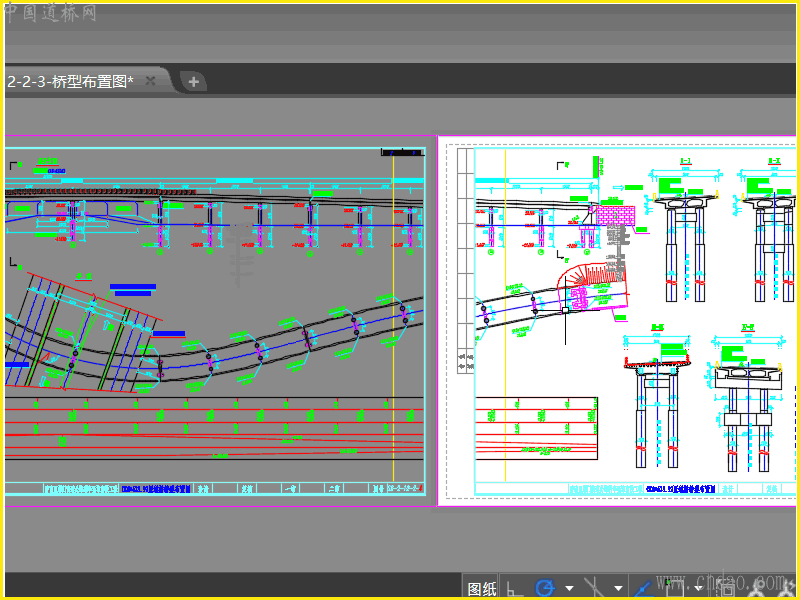The image size is (800, 600).
Task: Close the 2-2-3-桥型布置图 drawing tab
Action: [150, 81]
